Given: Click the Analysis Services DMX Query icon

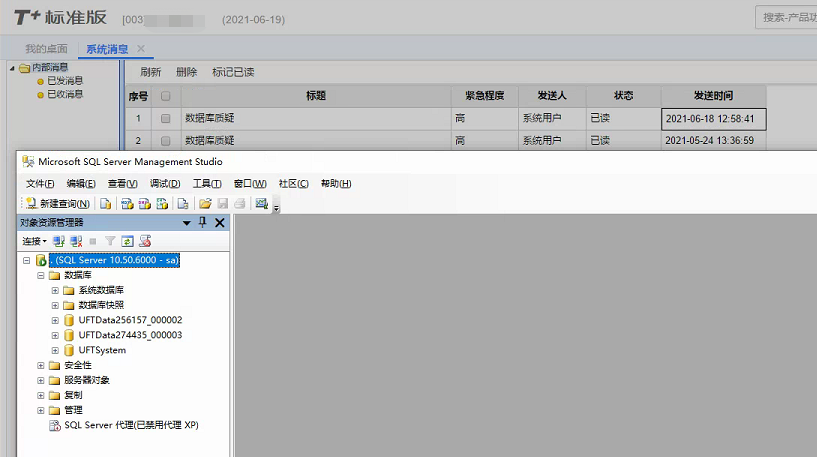Looking at the screenshot, I should (144, 204).
